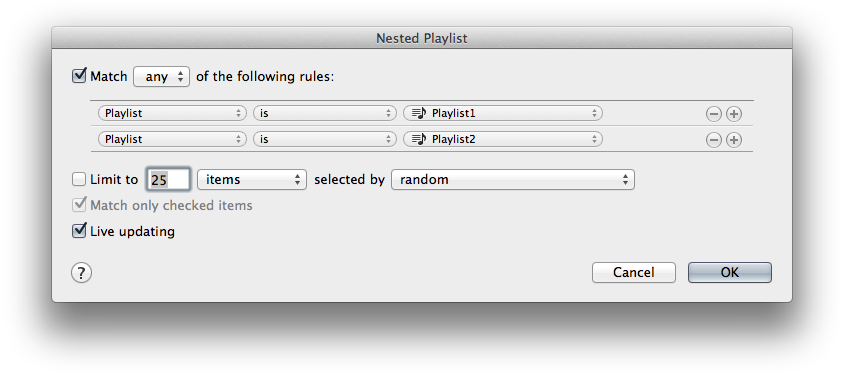Uncheck the Match rules checkbox
This screenshot has height=378, width=846.
pos(79,75)
